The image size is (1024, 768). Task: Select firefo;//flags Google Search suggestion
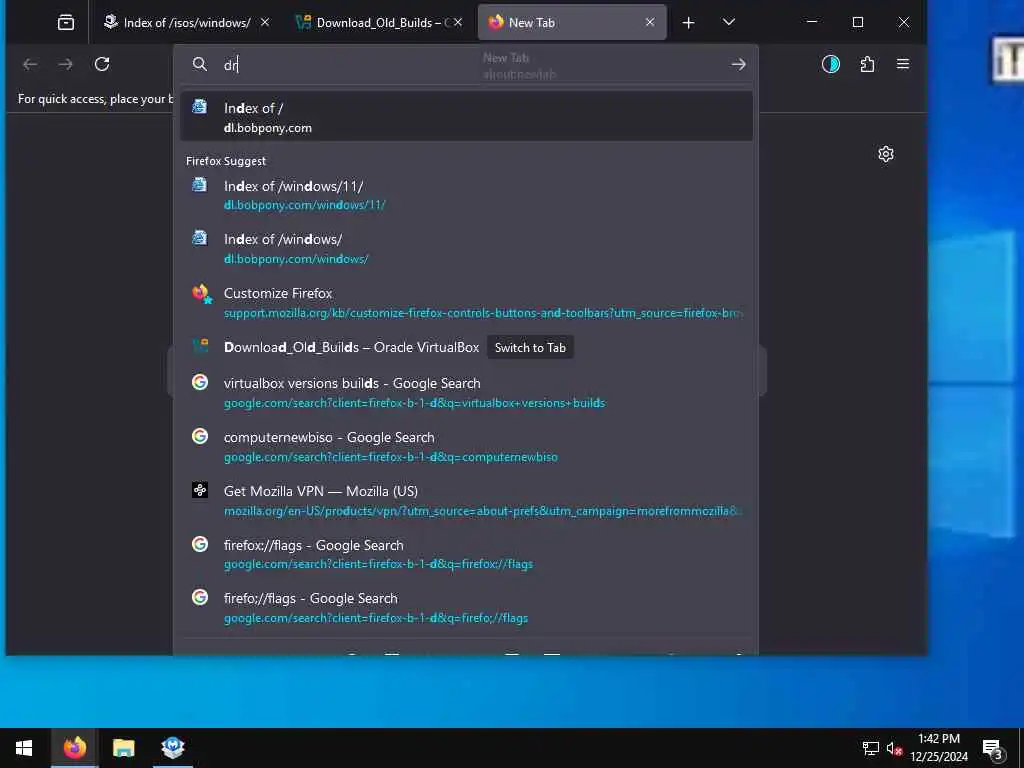click(x=466, y=607)
